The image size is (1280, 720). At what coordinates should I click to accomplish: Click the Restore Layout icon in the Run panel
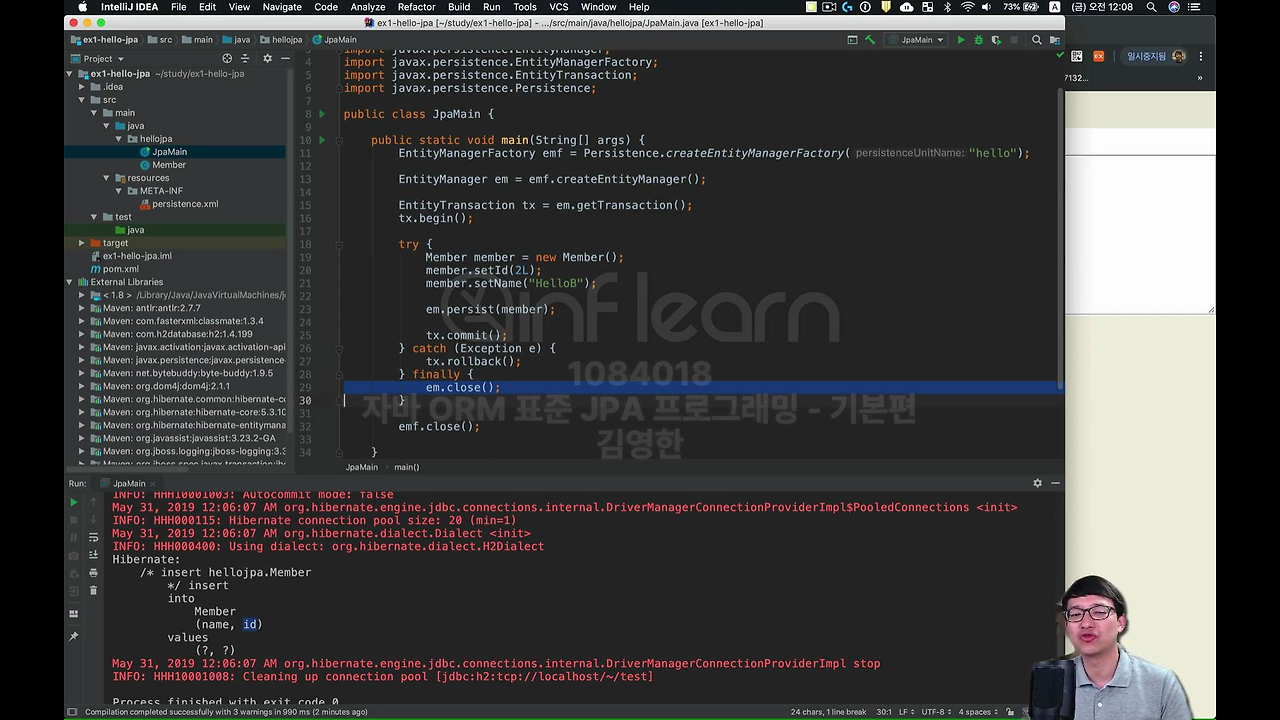[73, 614]
